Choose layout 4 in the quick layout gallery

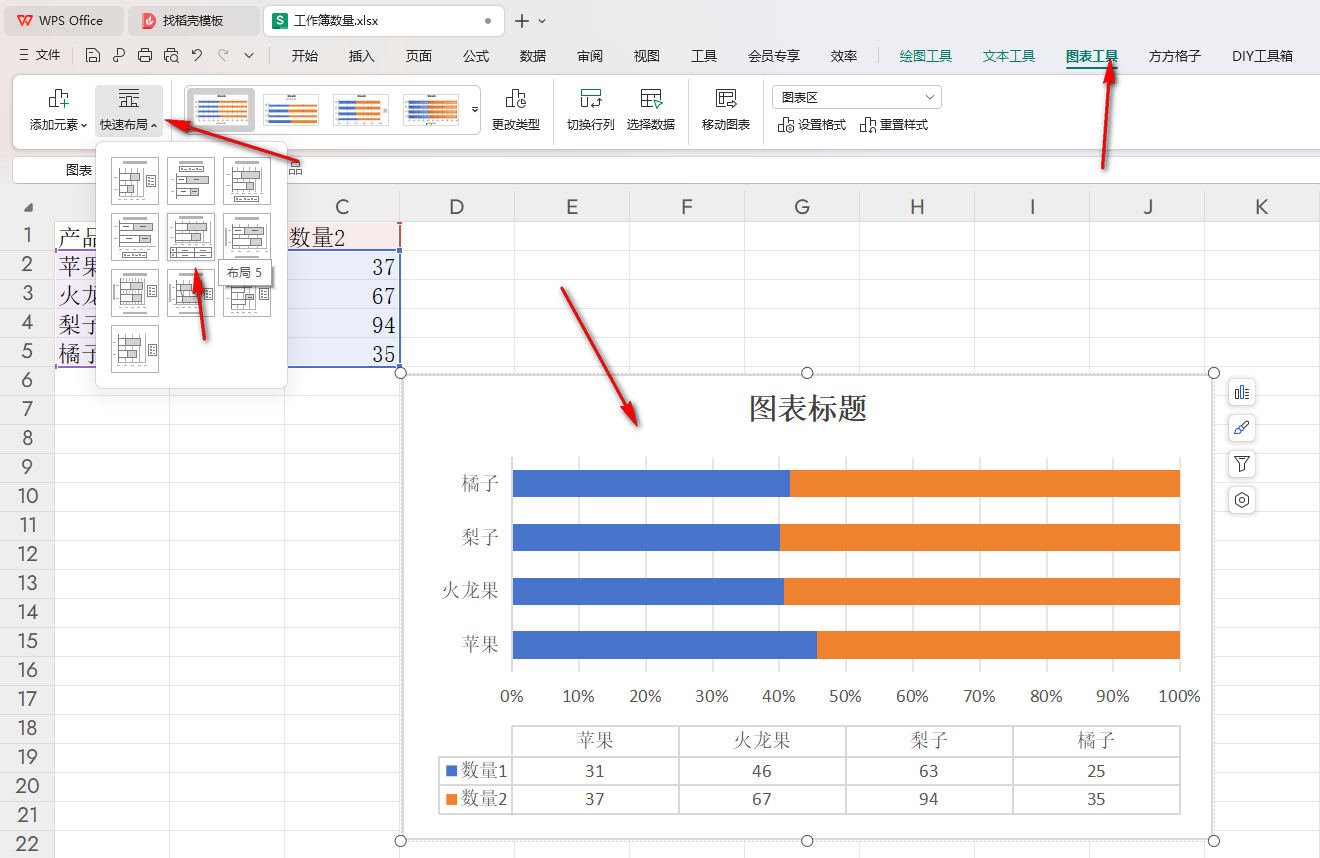(135, 237)
